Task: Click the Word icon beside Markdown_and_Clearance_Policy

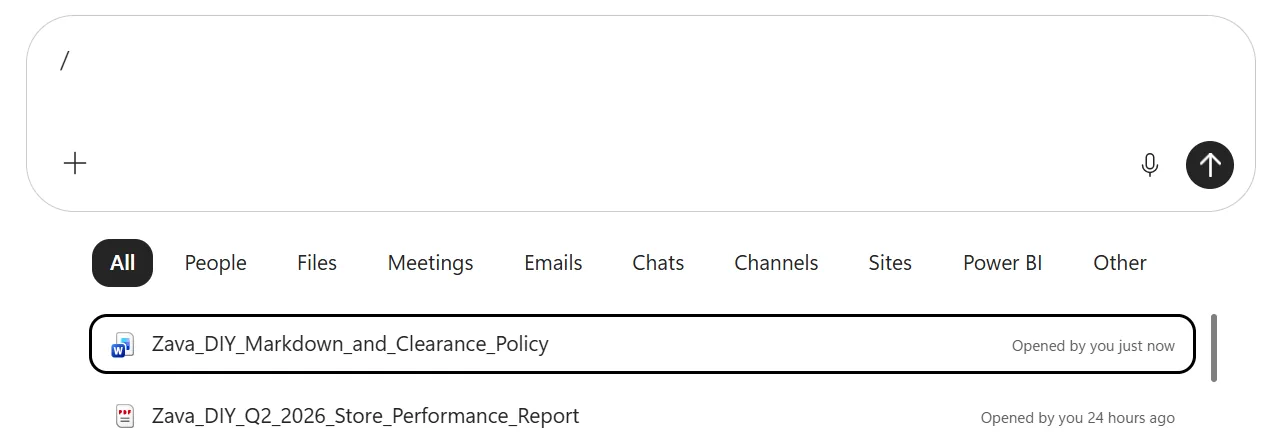Action: click(123, 345)
